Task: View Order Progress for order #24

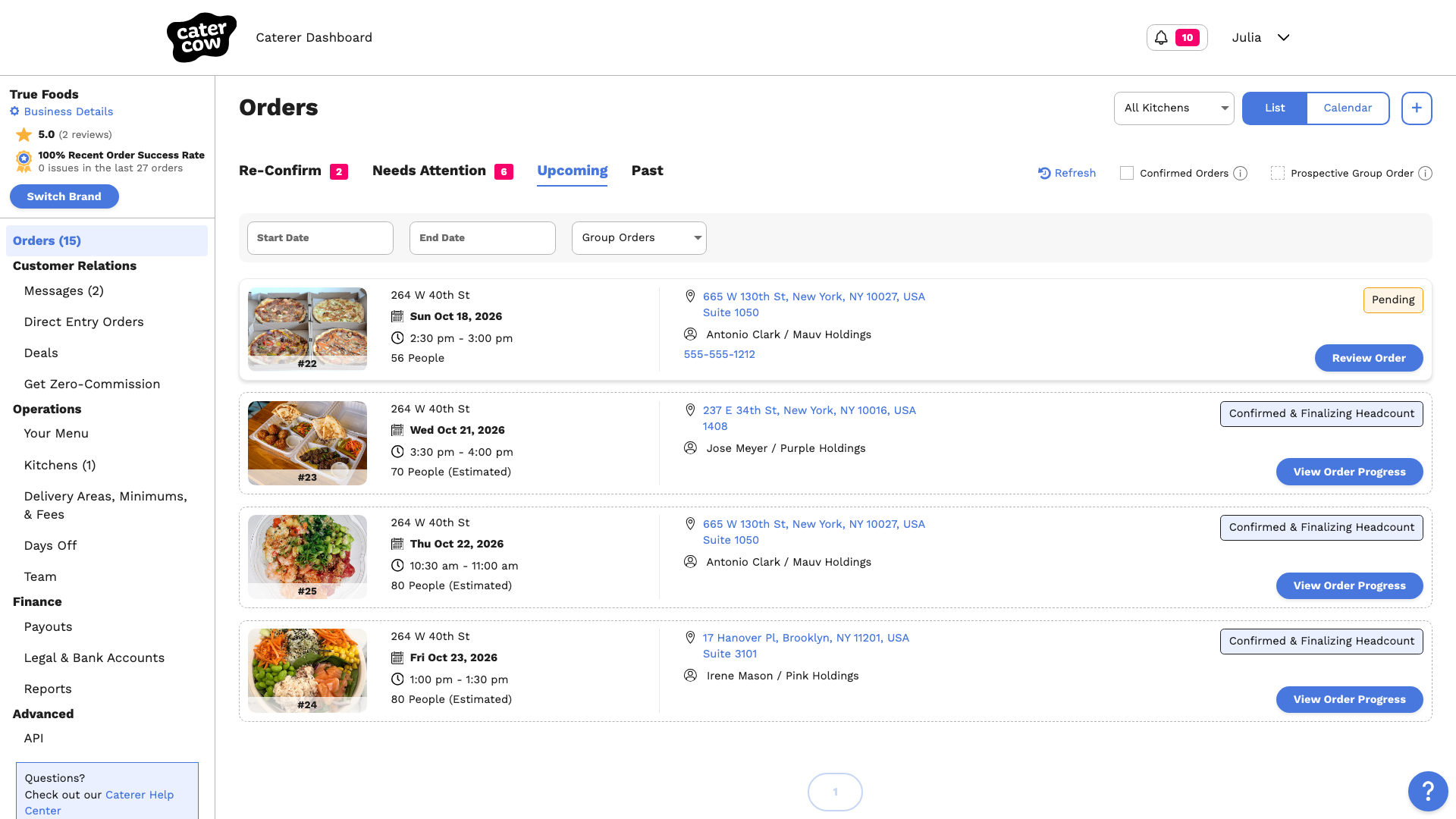Action: 1349,699
